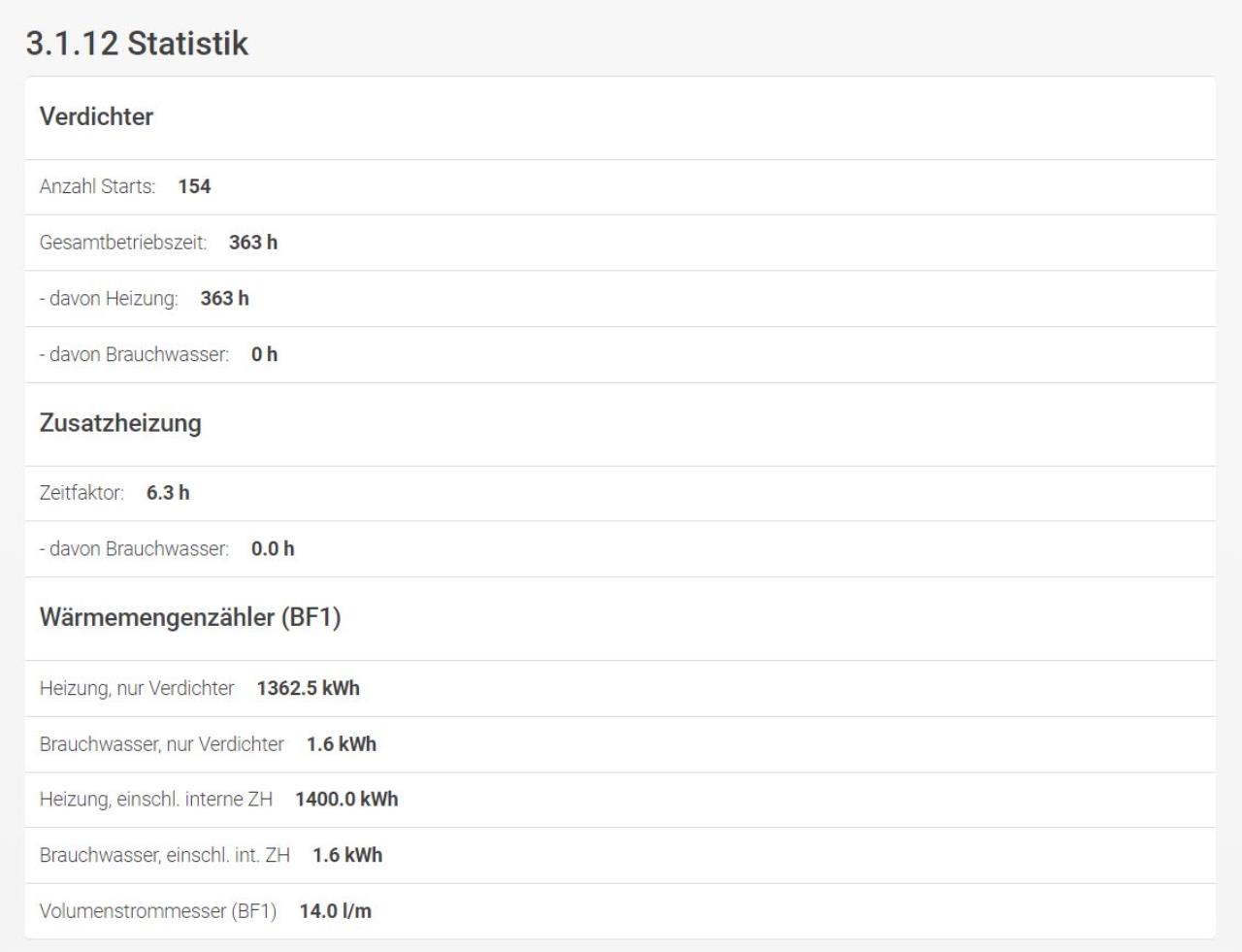Click the Anzahl Starts row
Image resolution: width=1242 pixels, height=952 pixels.
pos(620,187)
